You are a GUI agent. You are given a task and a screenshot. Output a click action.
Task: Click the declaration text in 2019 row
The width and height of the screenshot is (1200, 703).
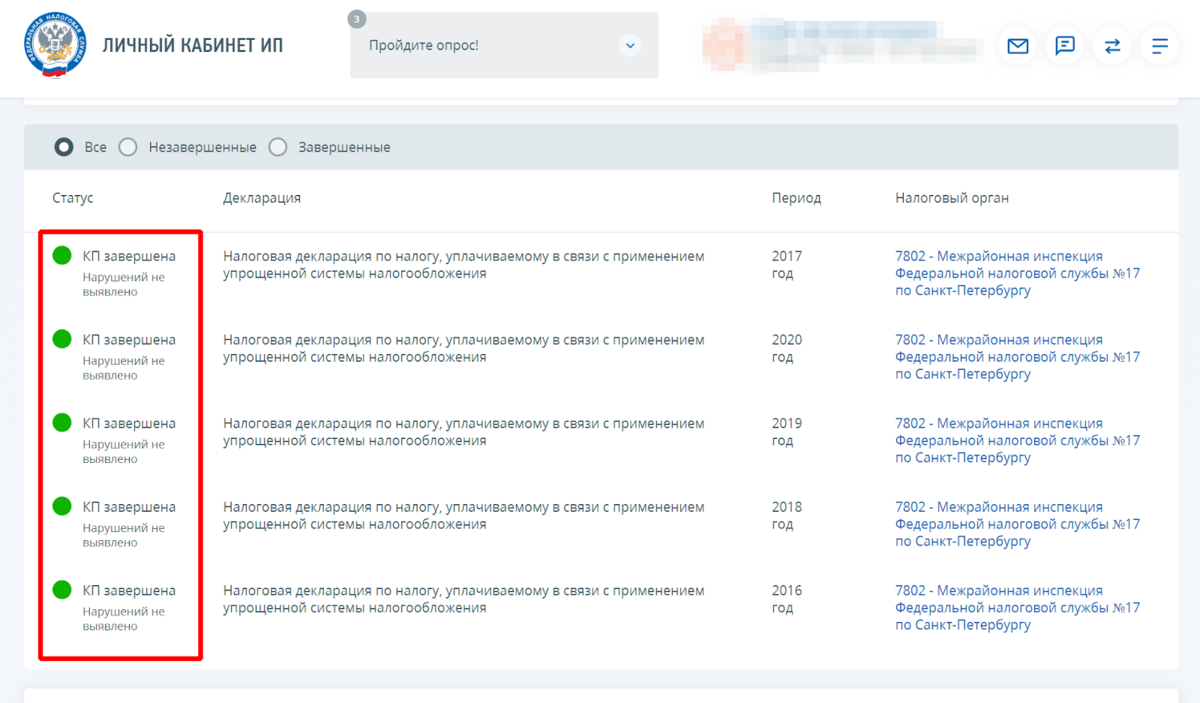[x=464, y=432]
